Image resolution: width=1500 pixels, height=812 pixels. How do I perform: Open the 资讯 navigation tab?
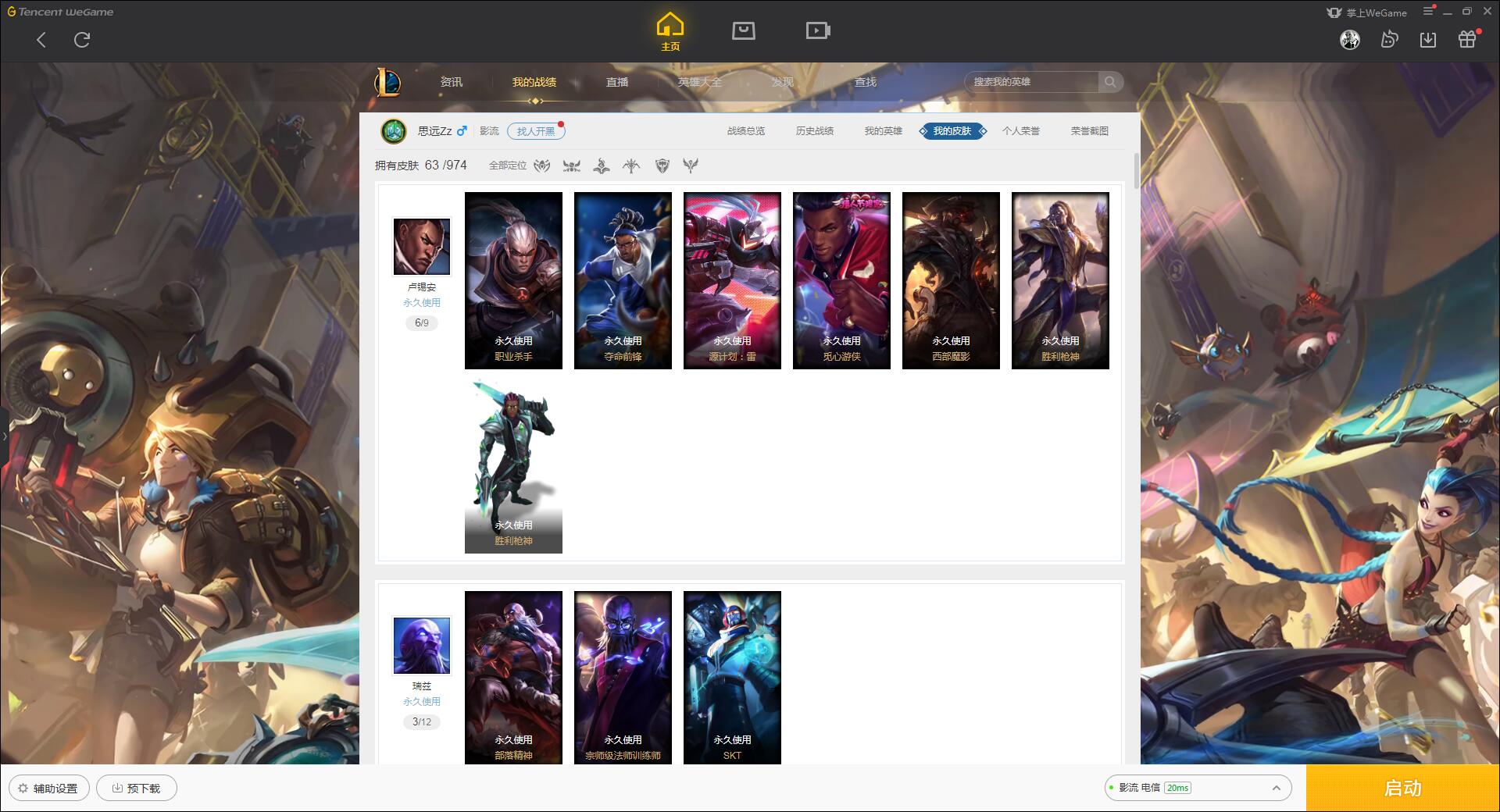[x=452, y=82]
